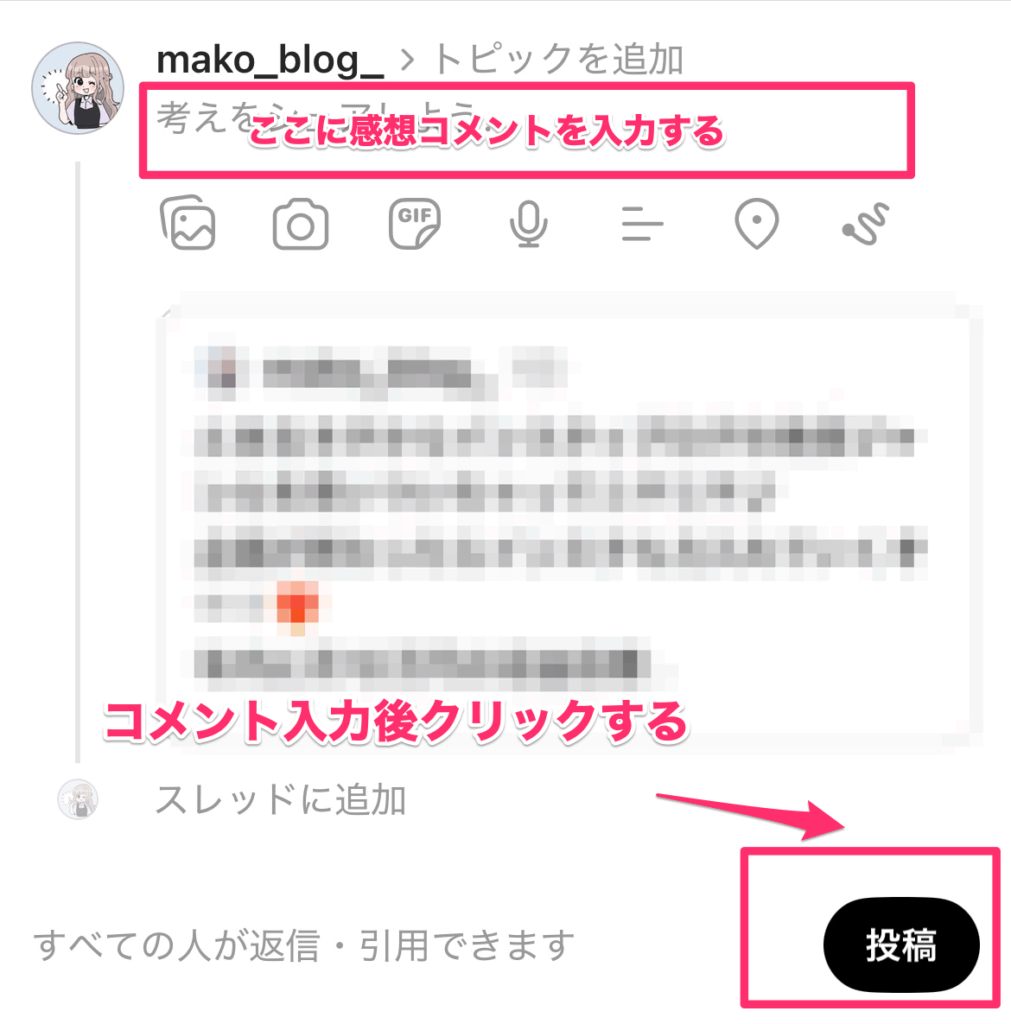Image resolution: width=1011 pixels, height=1024 pixels.
Task: Click トピックを追加 to add a topic
Action: (558, 59)
